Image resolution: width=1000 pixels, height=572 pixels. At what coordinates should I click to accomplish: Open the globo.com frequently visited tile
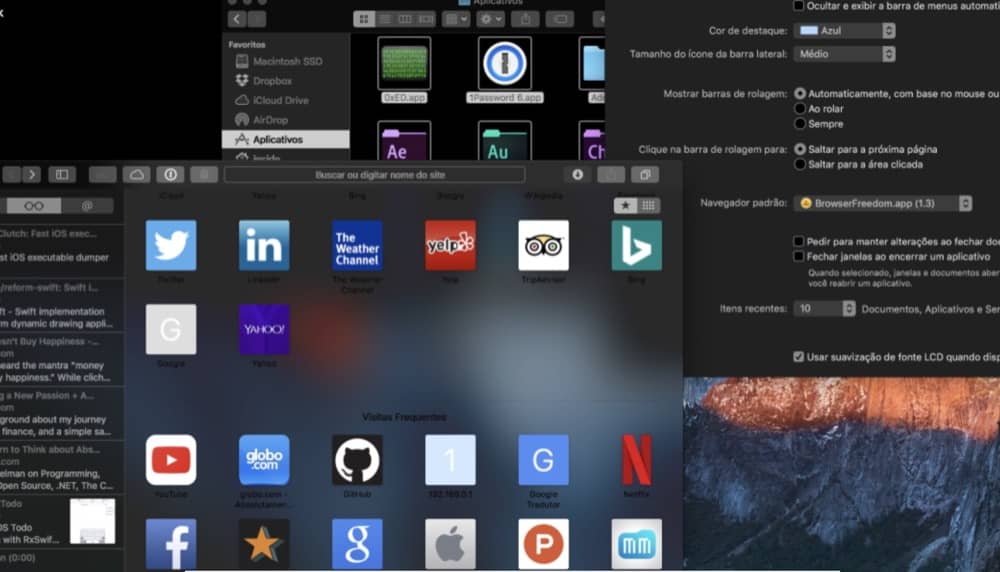click(264, 460)
